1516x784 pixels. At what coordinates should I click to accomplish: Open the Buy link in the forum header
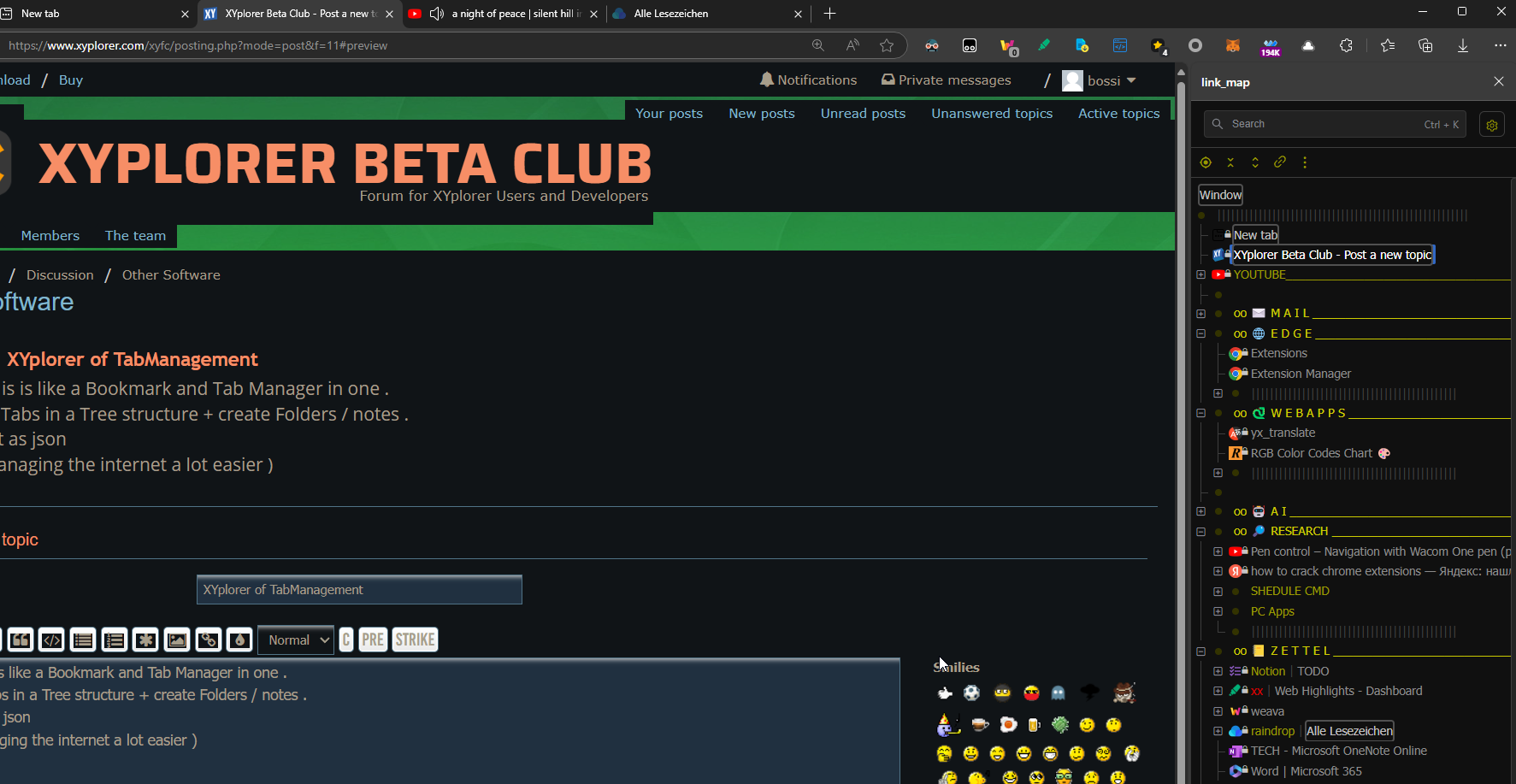[70, 80]
